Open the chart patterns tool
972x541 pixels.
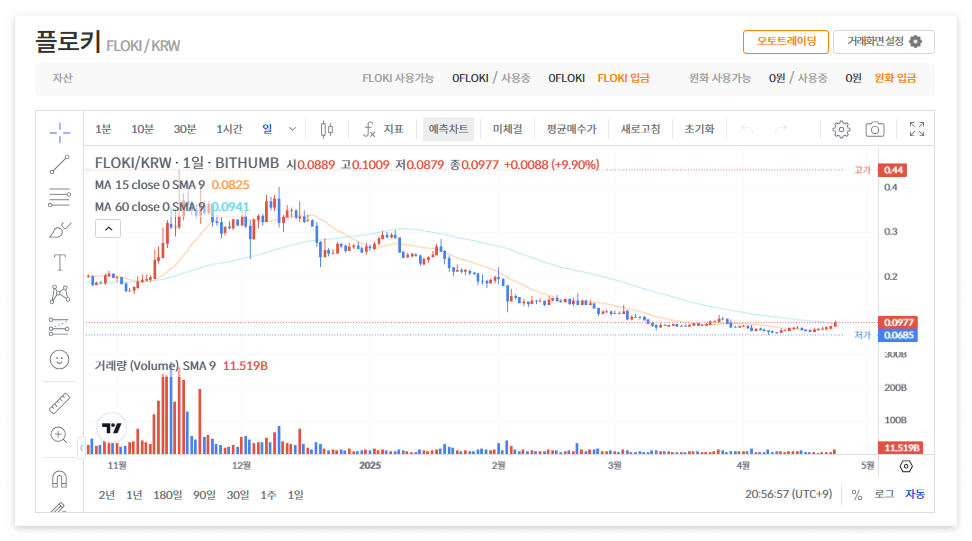(x=60, y=294)
